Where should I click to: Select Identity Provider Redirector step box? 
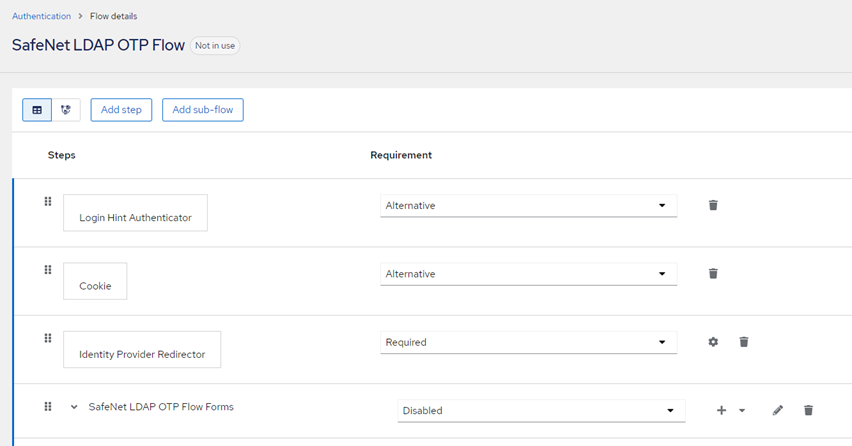click(x=142, y=350)
